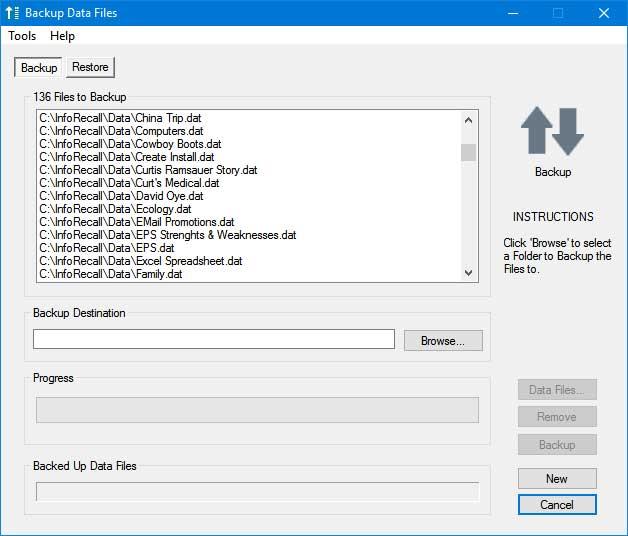Click the Cancel button
The image size is (628, 536).
557,504
